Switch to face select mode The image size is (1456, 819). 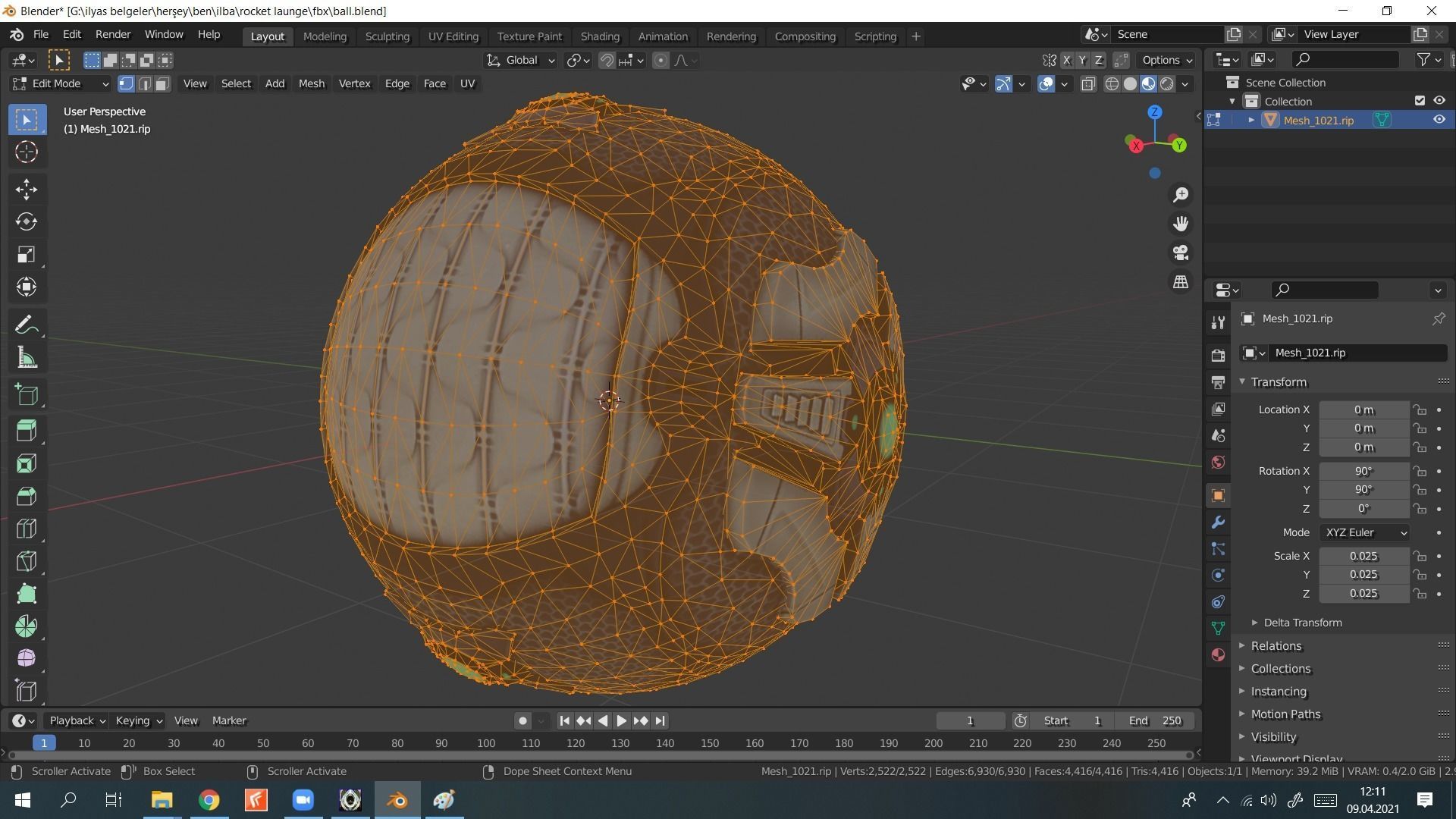pos(162,83)
